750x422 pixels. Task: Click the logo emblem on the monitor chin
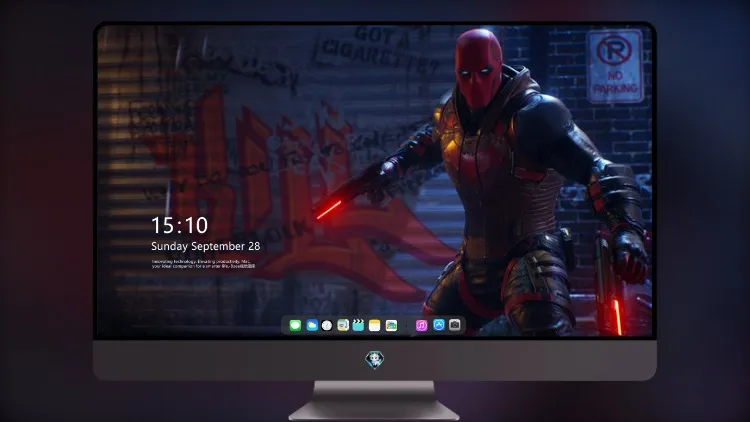375,360
